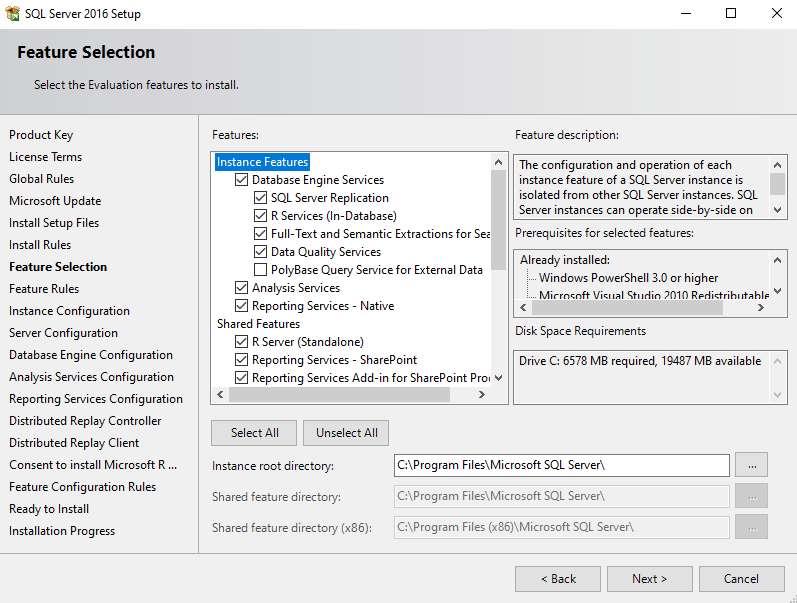Click the features list horizontal scrollbar thumb

339,395
